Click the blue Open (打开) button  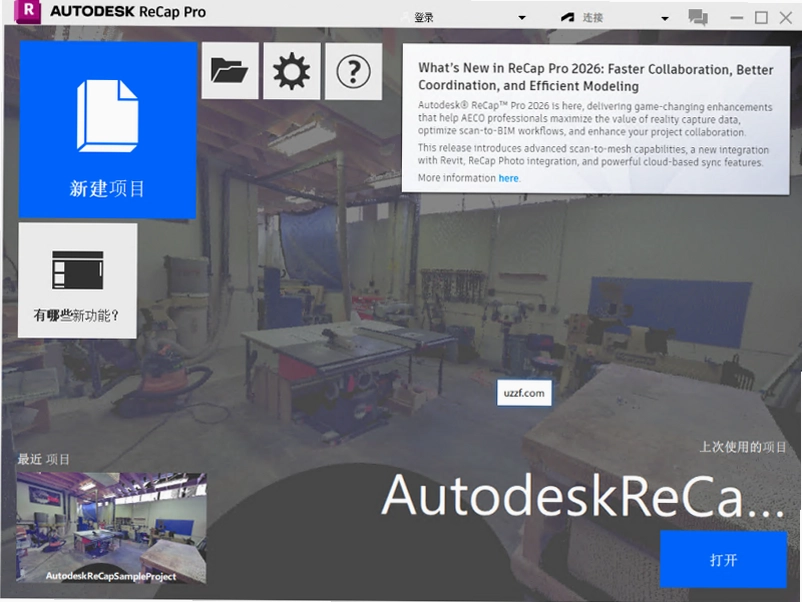point(723,560)
